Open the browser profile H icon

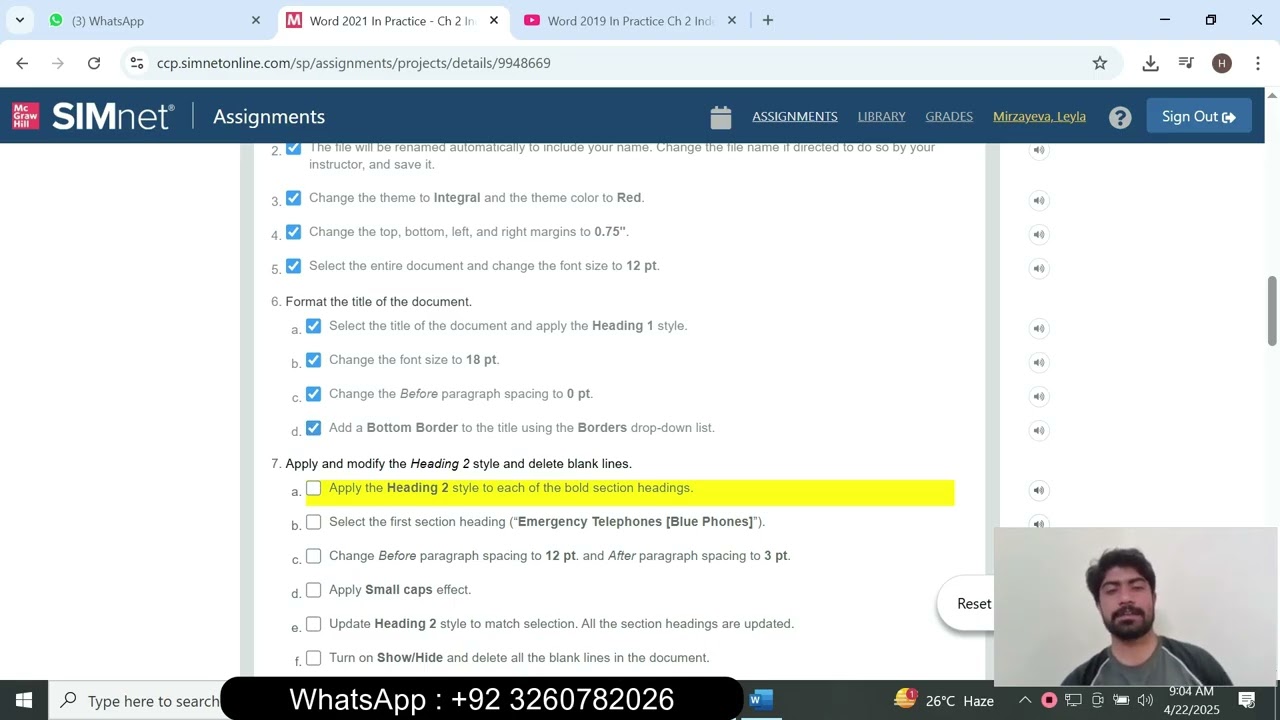coord(1222,63)
